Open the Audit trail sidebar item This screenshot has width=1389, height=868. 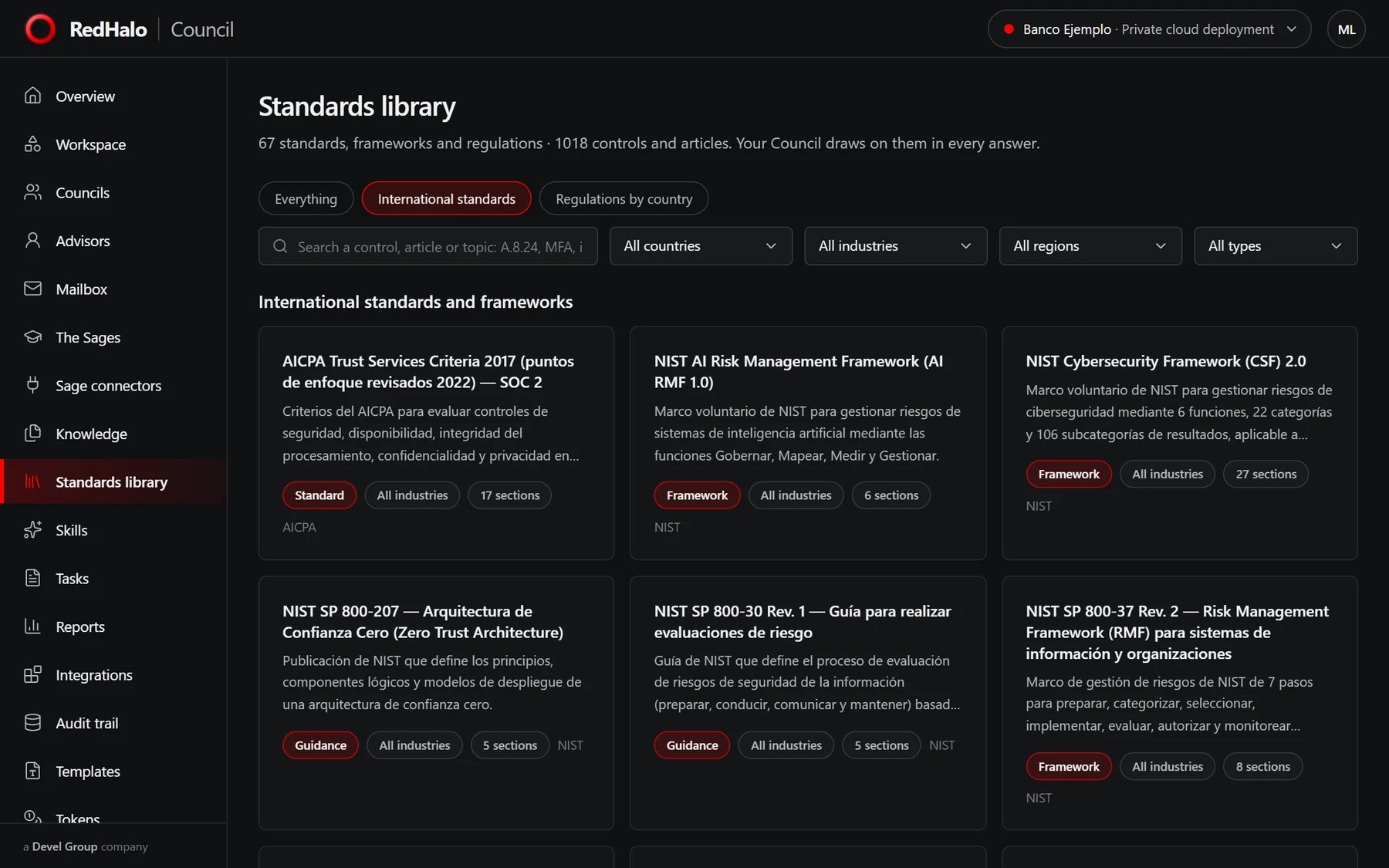click(113, 723)
